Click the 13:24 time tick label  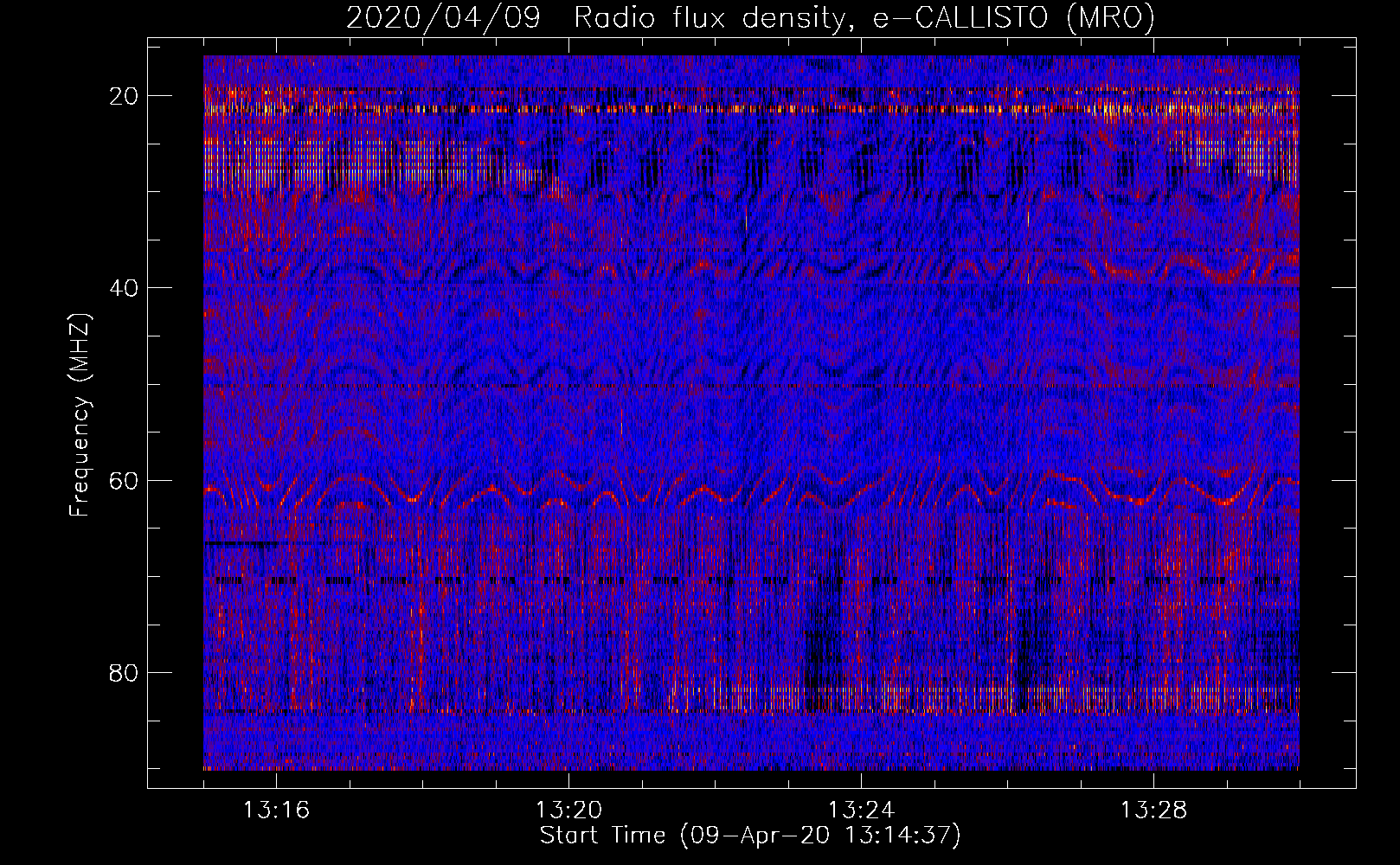861,811
